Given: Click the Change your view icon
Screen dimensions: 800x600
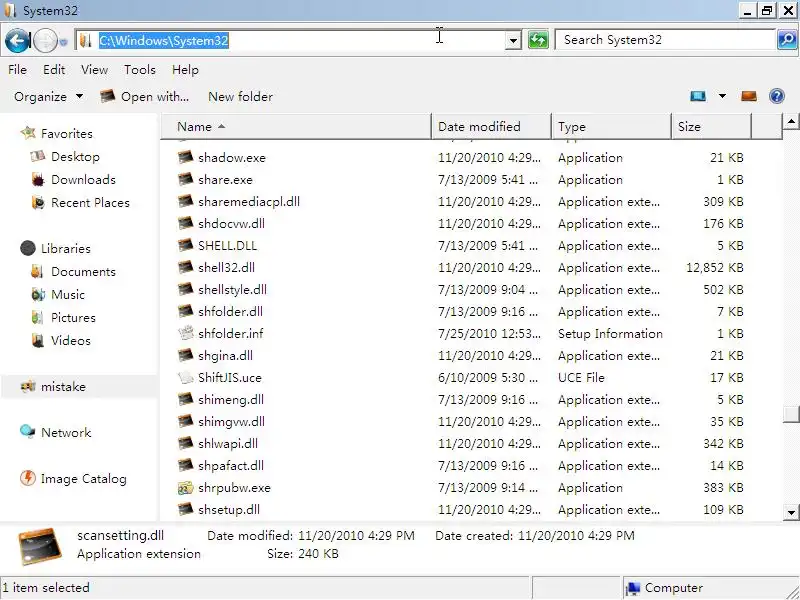Looking at the screenshot, I should pos(698,96).
